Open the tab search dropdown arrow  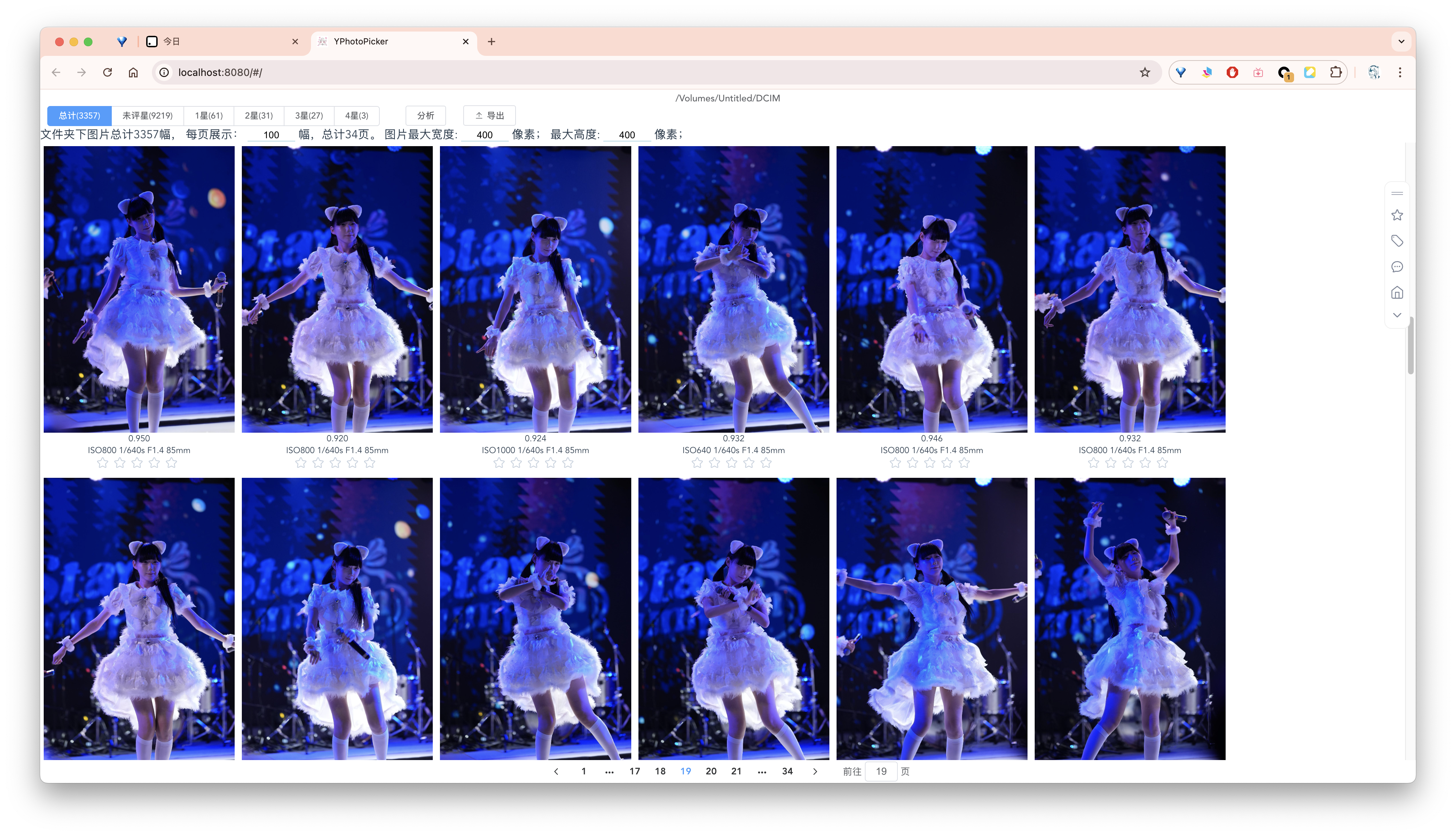(1401, 41)
